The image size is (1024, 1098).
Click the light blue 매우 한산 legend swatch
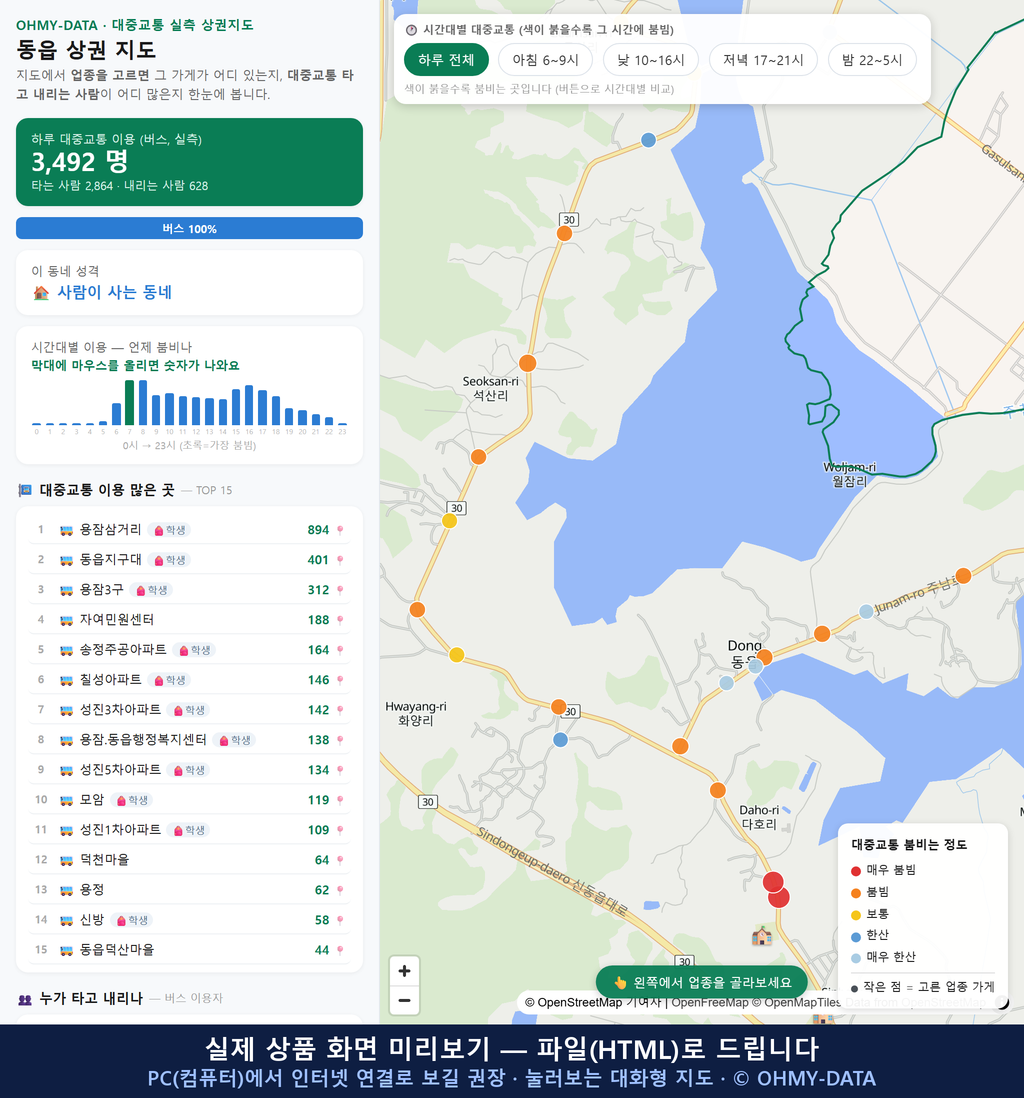point(855,958)
